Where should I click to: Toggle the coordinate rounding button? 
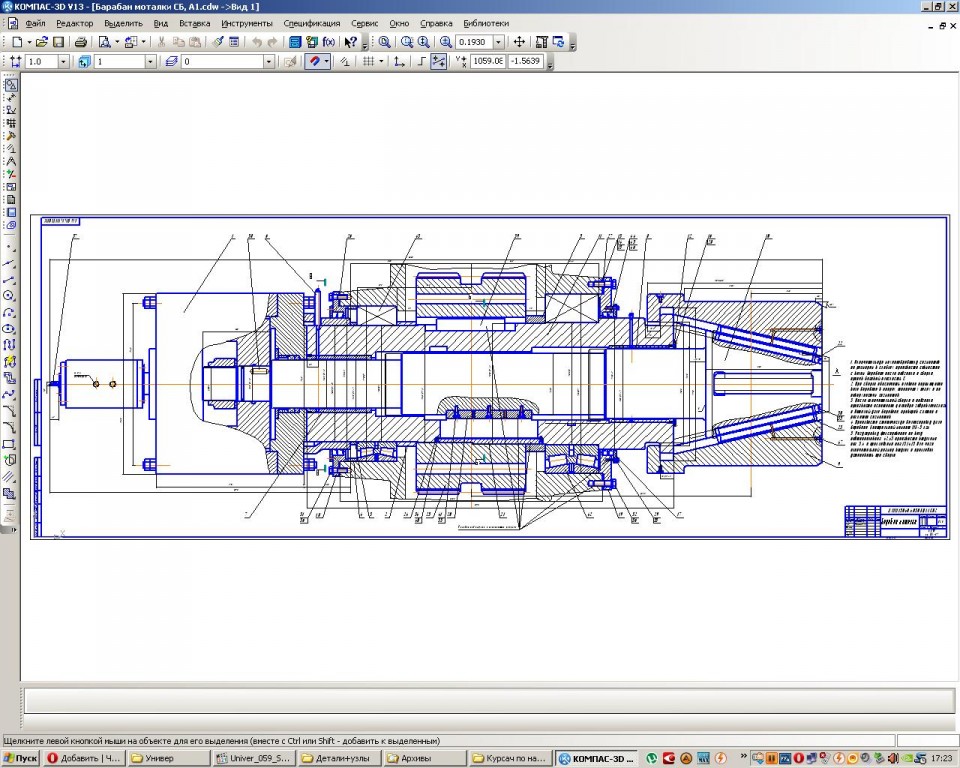[x=438, y=61]
